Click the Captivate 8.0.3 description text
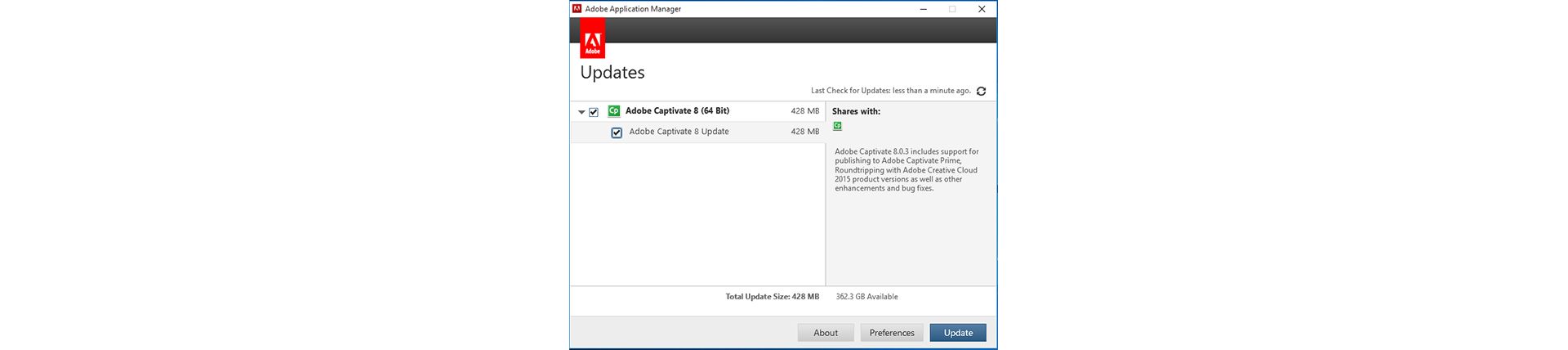The height and width of the screenshot is (350, 1568). pyautogui.click(x=906, y=170)
